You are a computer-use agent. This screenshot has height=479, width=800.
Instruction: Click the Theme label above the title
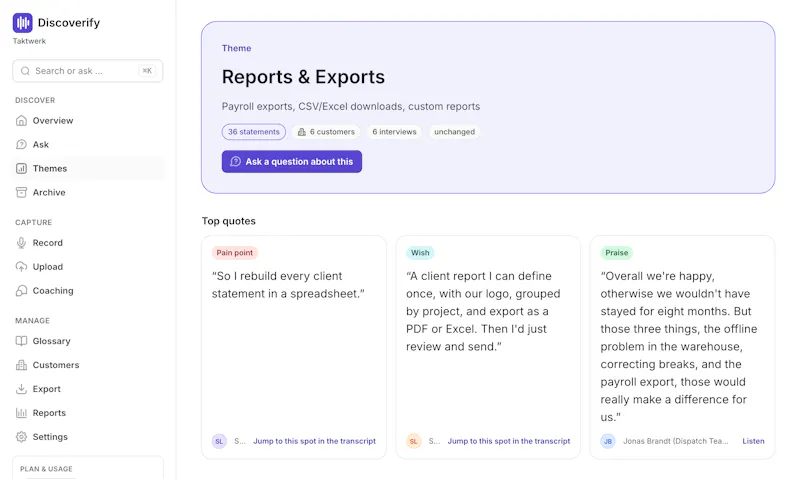[236, 48]
